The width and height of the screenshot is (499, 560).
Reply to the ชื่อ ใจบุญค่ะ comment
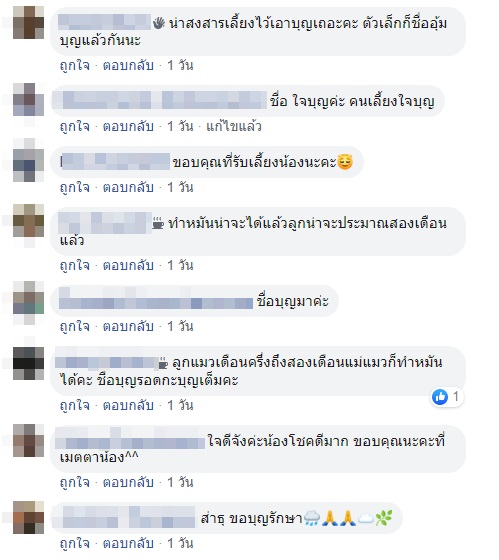(x=128, y=126)
